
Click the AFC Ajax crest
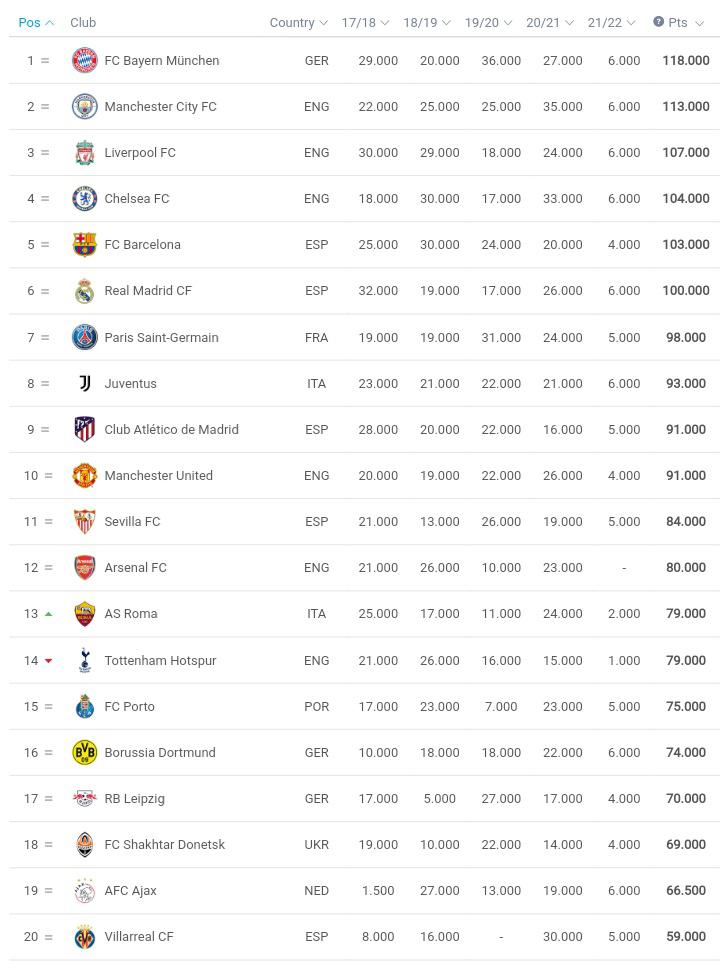click(85, 890)
